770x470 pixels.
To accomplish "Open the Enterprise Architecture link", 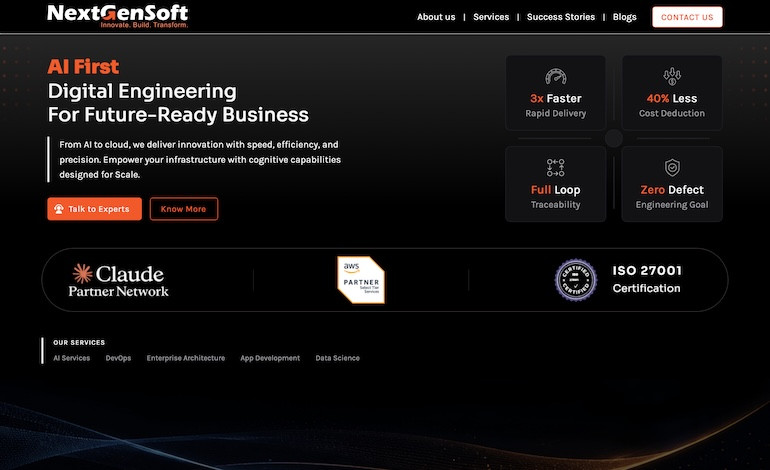I will [x=186, y=358].
